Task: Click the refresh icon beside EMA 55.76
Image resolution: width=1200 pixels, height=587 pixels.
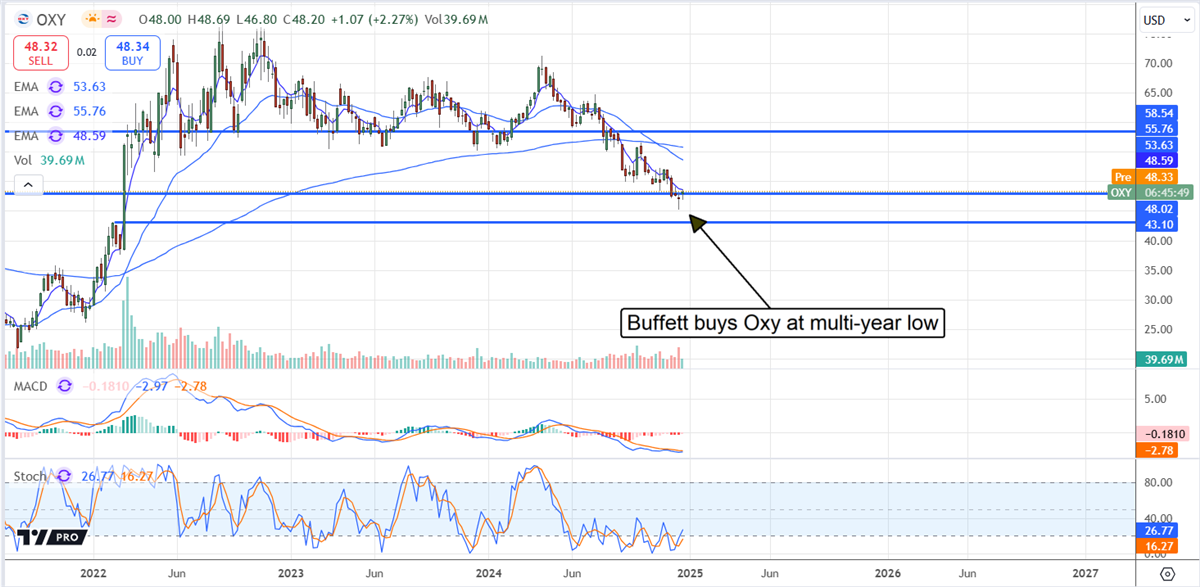Action: pos(56,112)
